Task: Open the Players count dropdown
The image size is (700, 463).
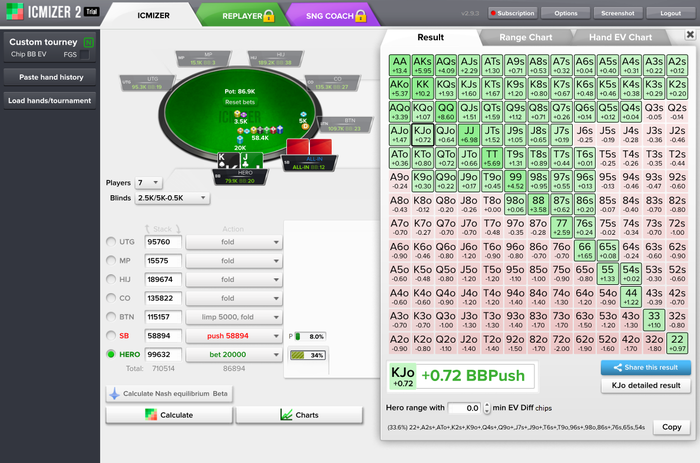Action: pyautogui.click(x=149, y=183)
